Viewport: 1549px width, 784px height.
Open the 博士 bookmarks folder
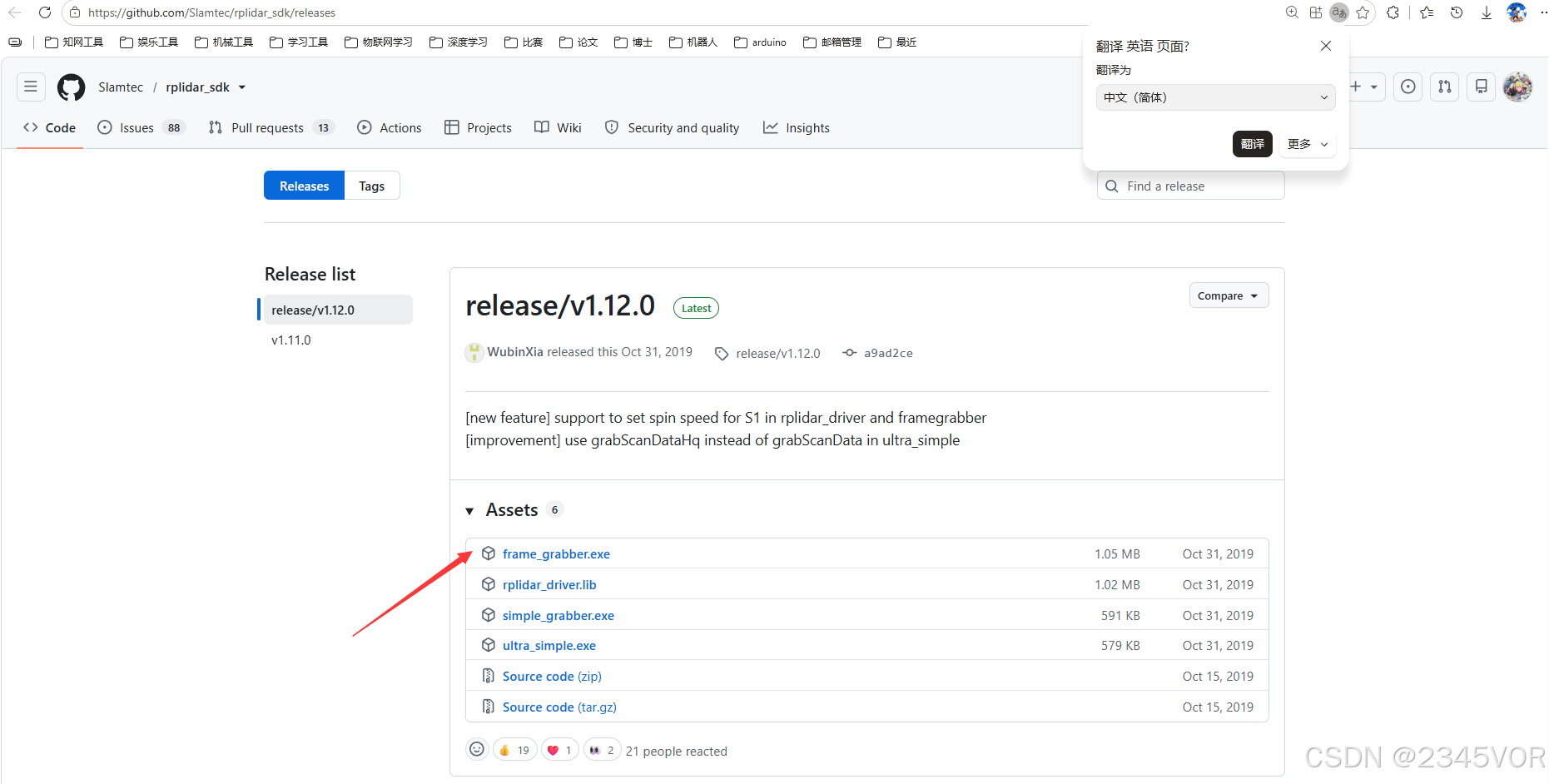633,42
